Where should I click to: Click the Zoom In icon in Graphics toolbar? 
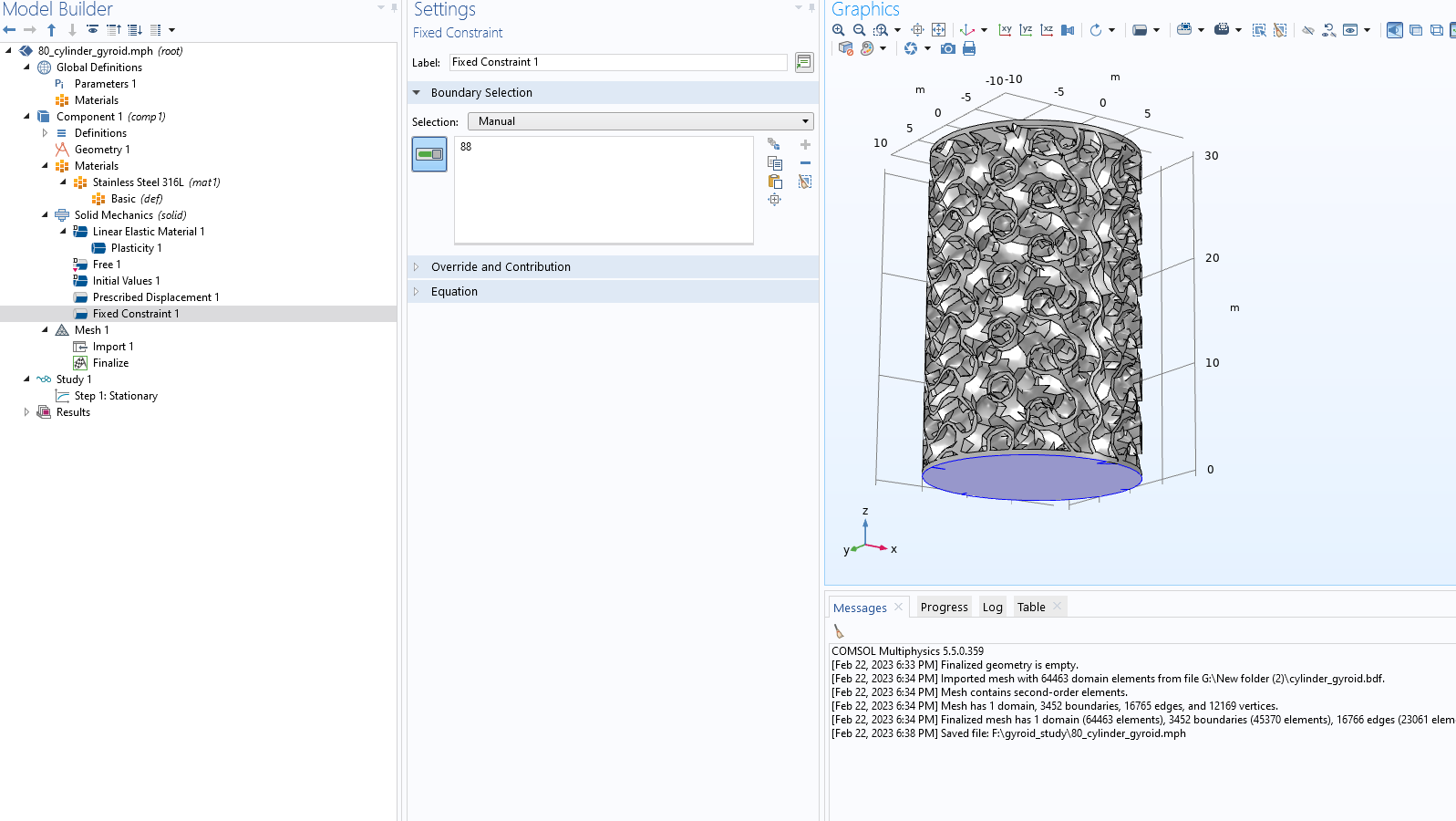[838, 30]
